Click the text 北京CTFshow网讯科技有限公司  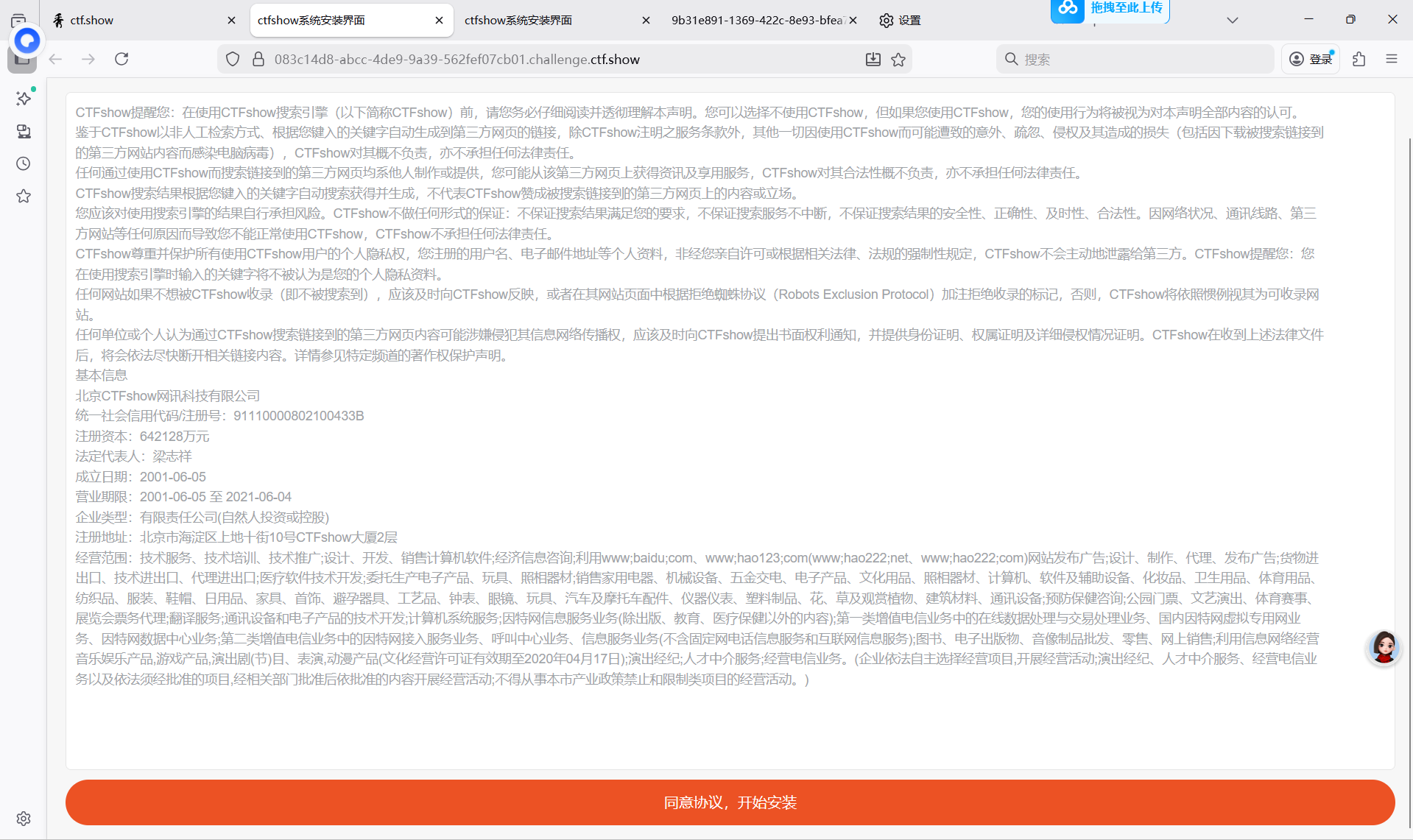(167, 396)
